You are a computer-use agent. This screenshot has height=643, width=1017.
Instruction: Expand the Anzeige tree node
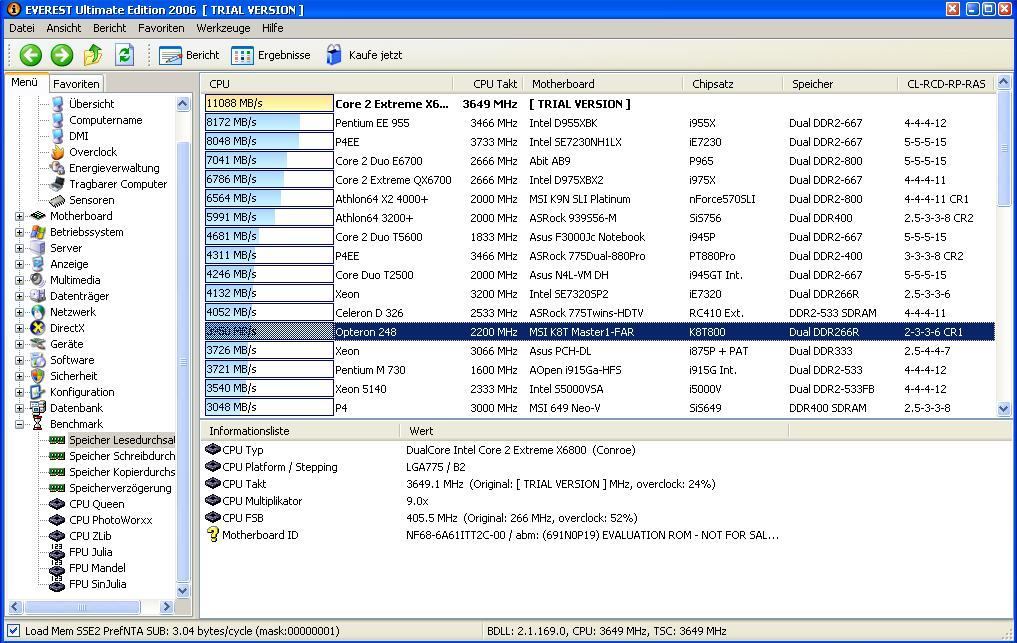pyautogui.click(x=19, y=265)
